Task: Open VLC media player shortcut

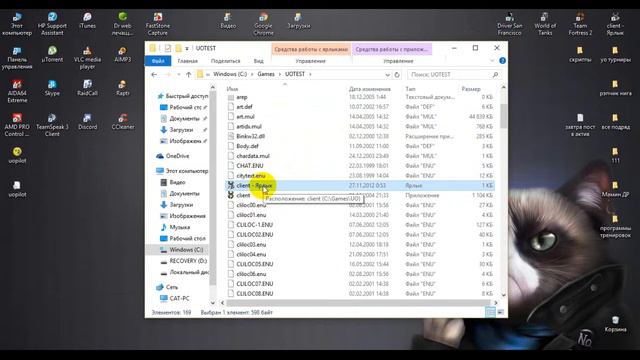Action: coord(87,58)
